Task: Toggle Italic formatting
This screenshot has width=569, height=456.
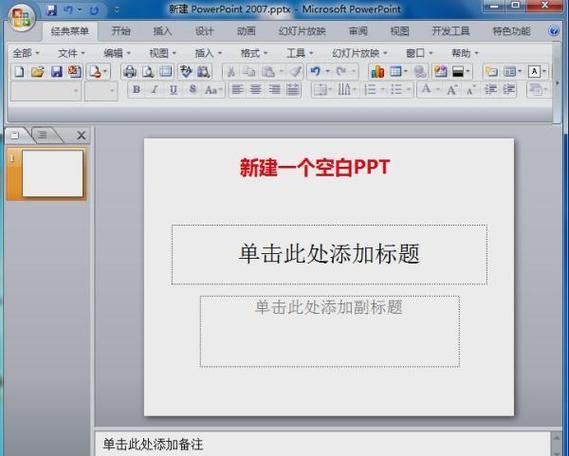Action: (155, 90)
